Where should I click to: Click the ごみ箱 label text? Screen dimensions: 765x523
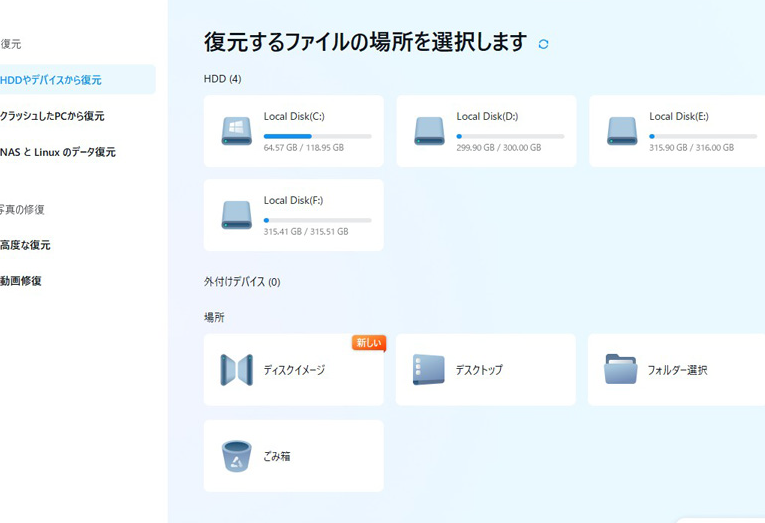(277, 456)
